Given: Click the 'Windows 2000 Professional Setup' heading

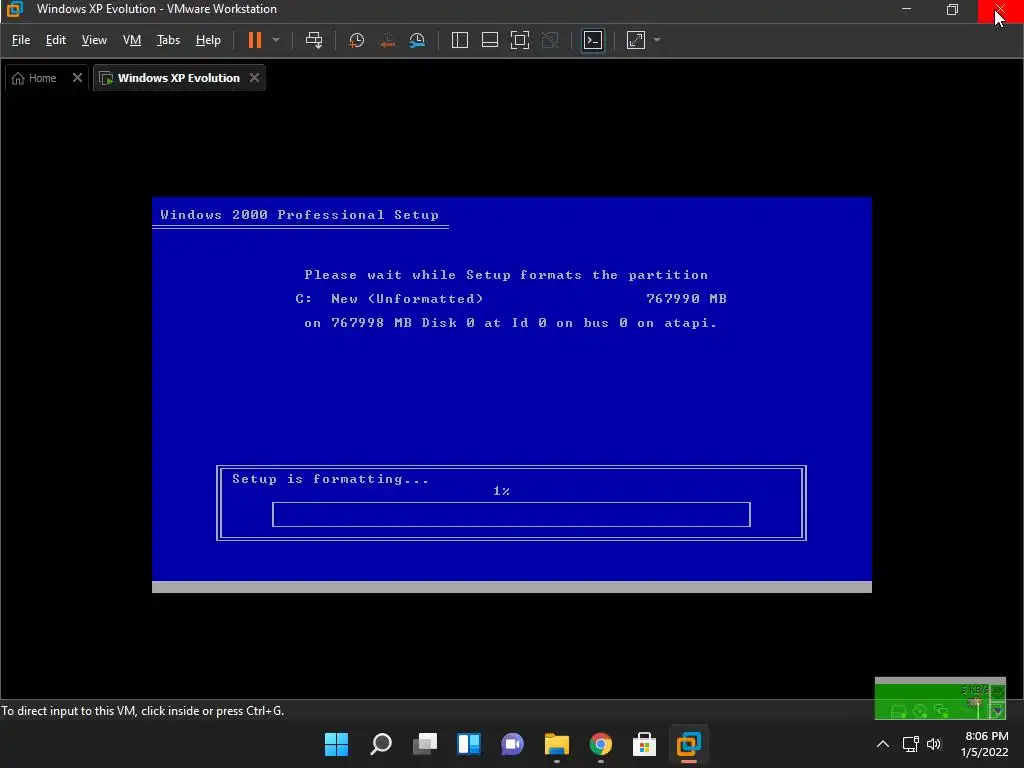Looking at the screenshot, I should click(299, 215).
